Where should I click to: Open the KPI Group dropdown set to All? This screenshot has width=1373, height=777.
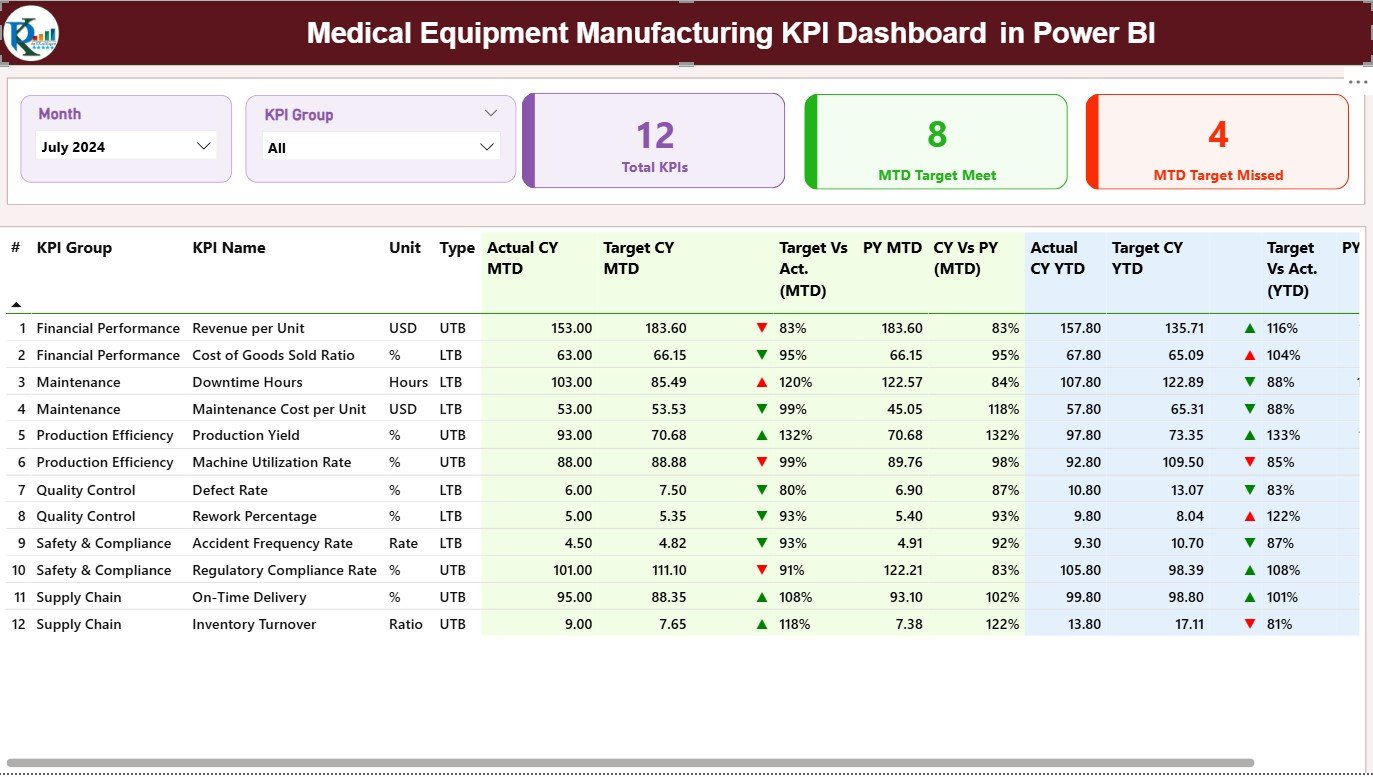point(380,148)
